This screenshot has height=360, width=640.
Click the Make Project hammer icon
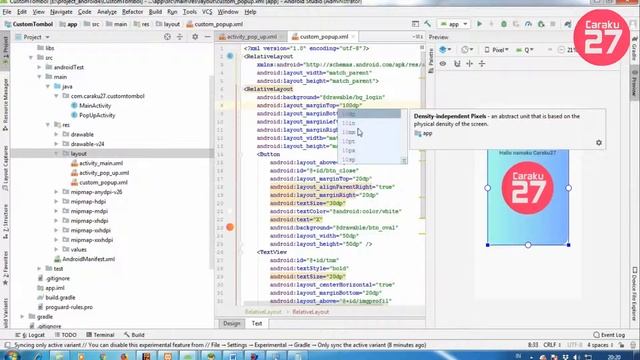(x=427, y=24)
